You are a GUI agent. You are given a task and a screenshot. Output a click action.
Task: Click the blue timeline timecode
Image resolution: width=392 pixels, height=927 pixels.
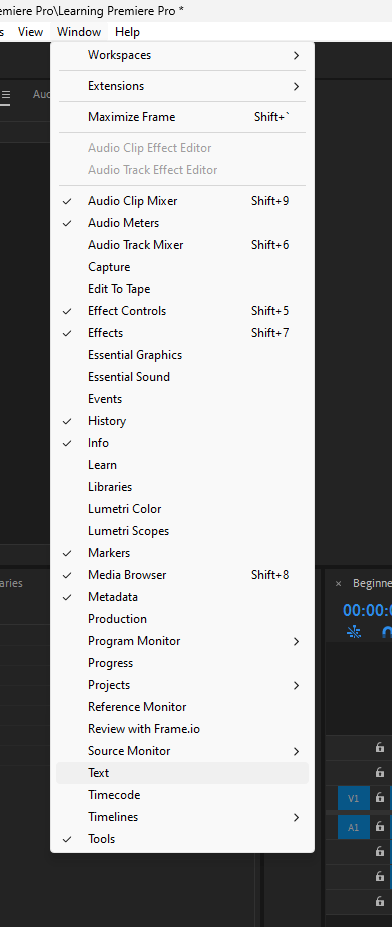(x=367, y=610)
